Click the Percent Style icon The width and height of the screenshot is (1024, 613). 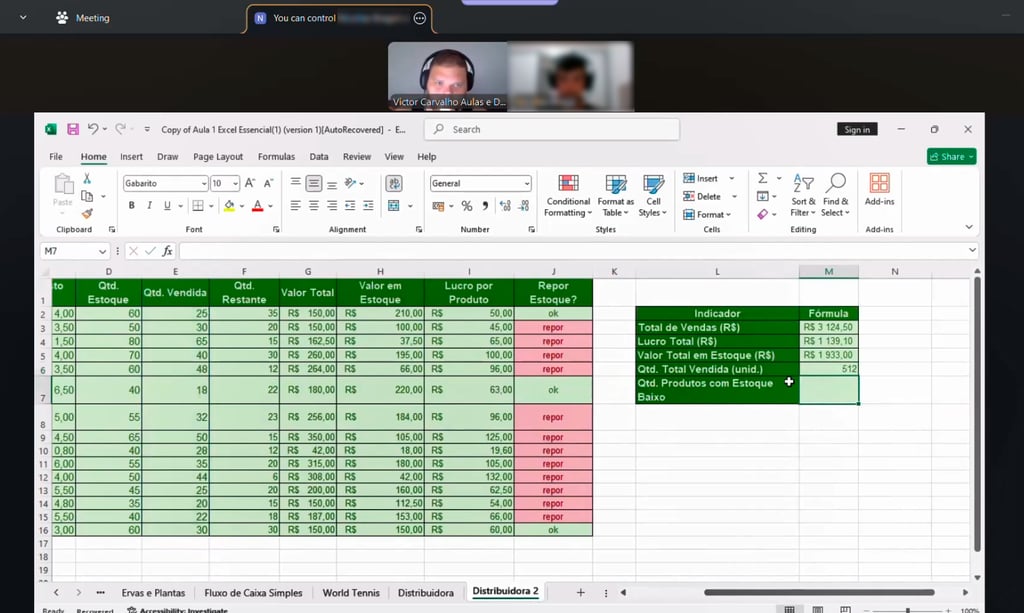pos(467,206)
